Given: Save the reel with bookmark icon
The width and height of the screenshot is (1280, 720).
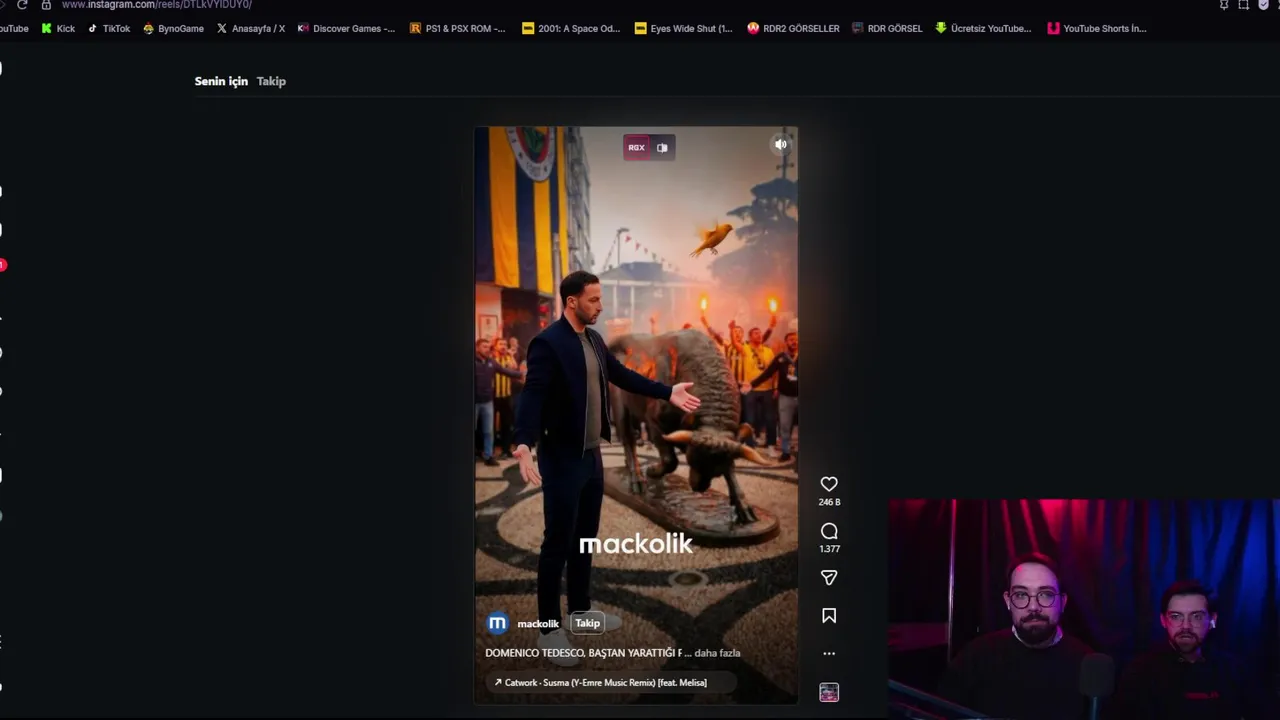Looking at the screenshot, I should tap(829, 616).
